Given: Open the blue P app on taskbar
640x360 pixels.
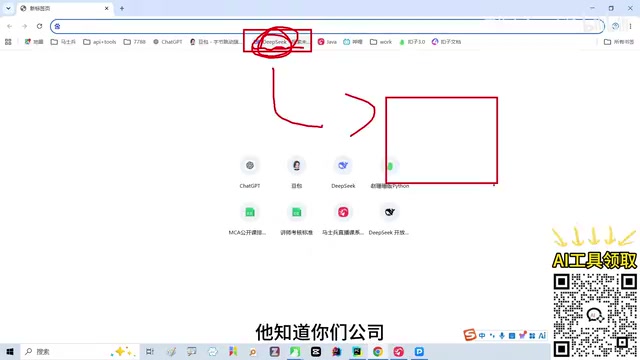Looking at the screenshot, I should 419,351.
